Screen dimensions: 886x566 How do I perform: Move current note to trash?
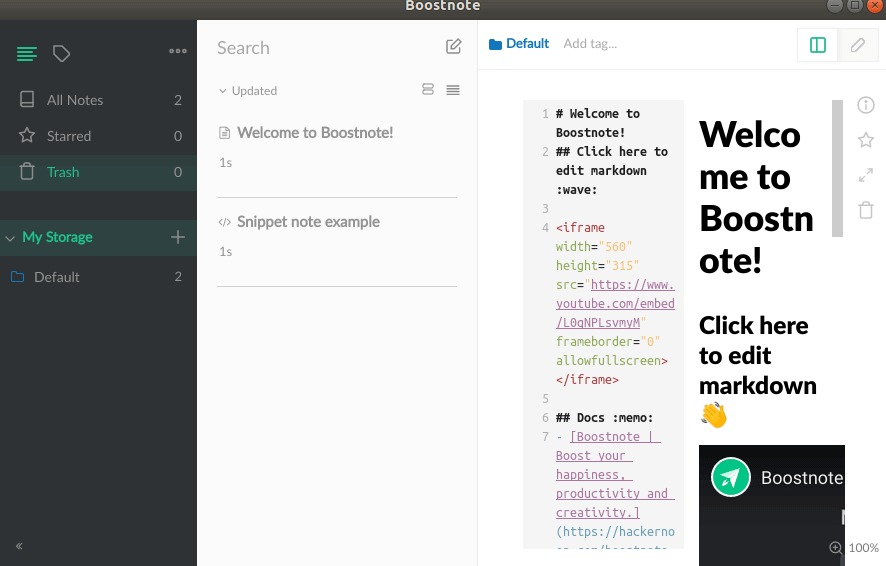pos(866,210)
